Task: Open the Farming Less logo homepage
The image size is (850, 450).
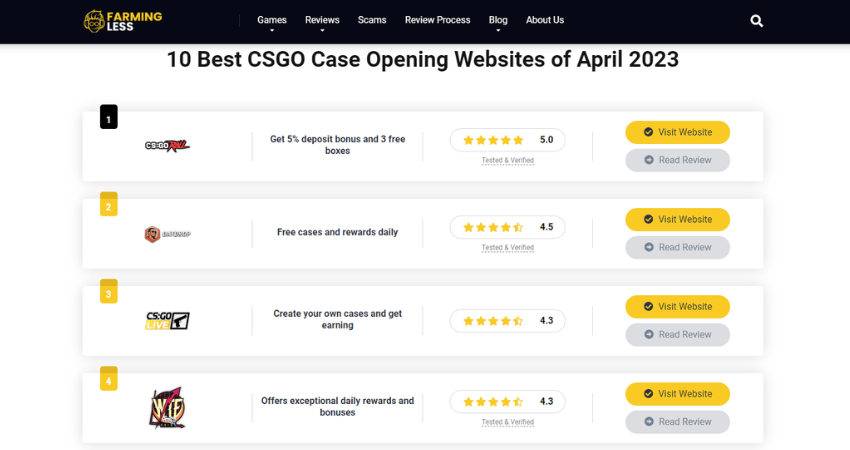Action: tap(123, 21)
